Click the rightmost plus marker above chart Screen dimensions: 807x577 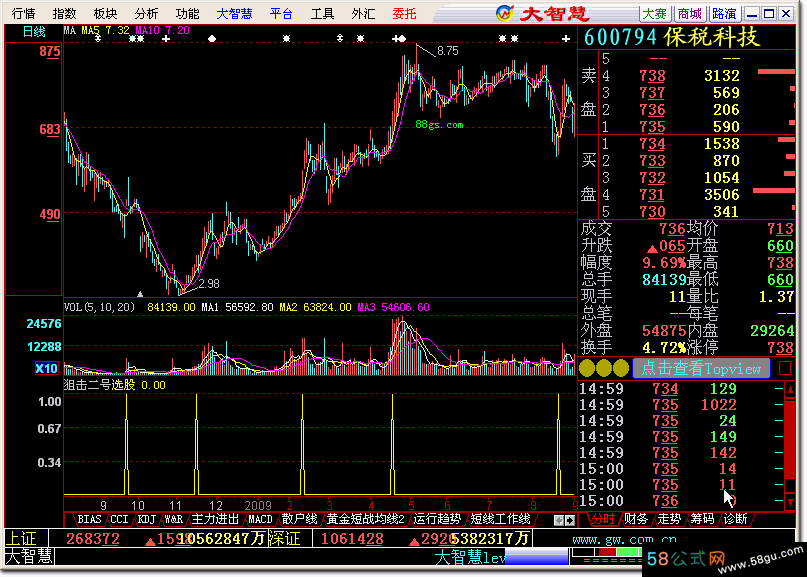[566, 39]
